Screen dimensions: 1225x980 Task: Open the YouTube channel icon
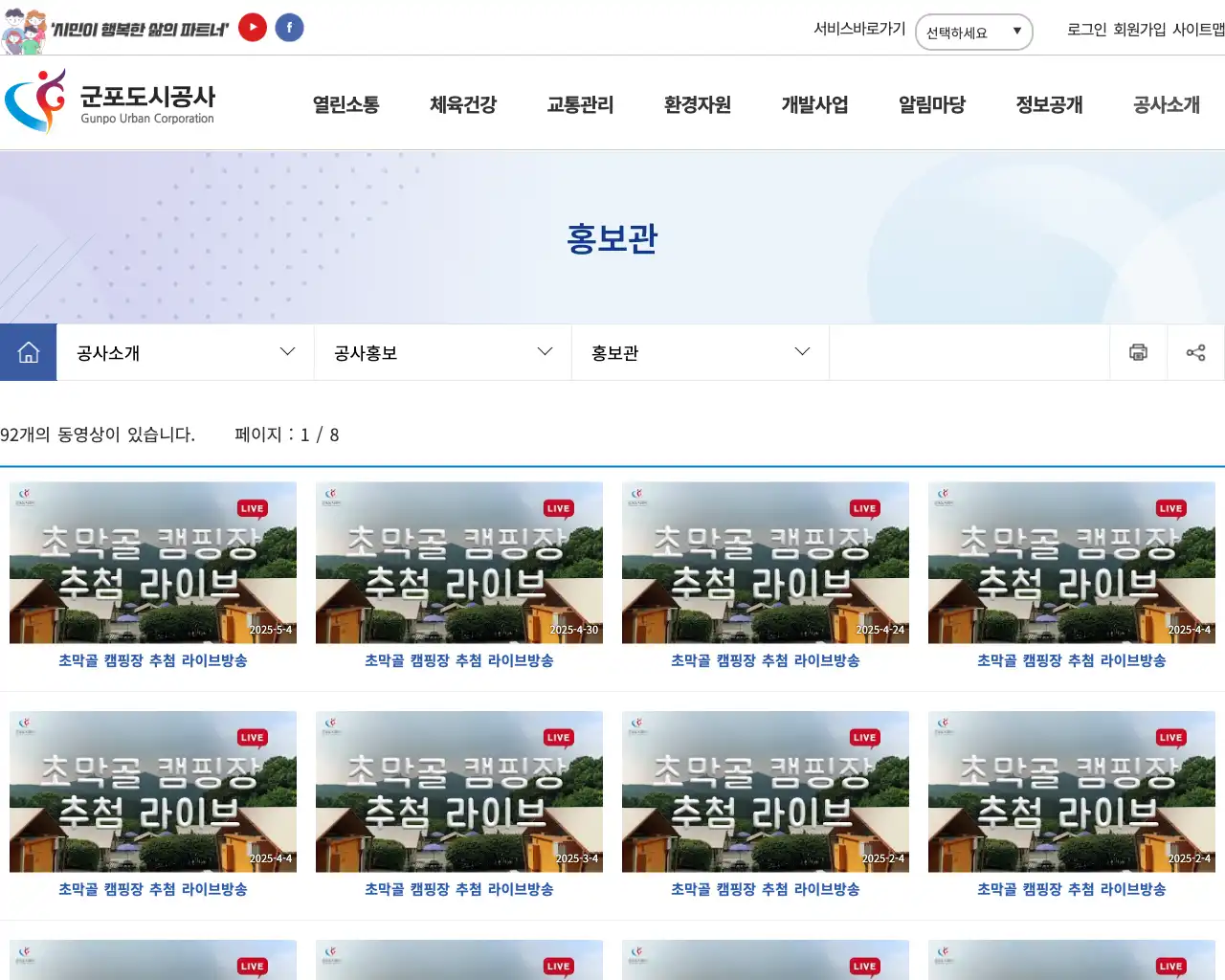(x=253, y=28)
